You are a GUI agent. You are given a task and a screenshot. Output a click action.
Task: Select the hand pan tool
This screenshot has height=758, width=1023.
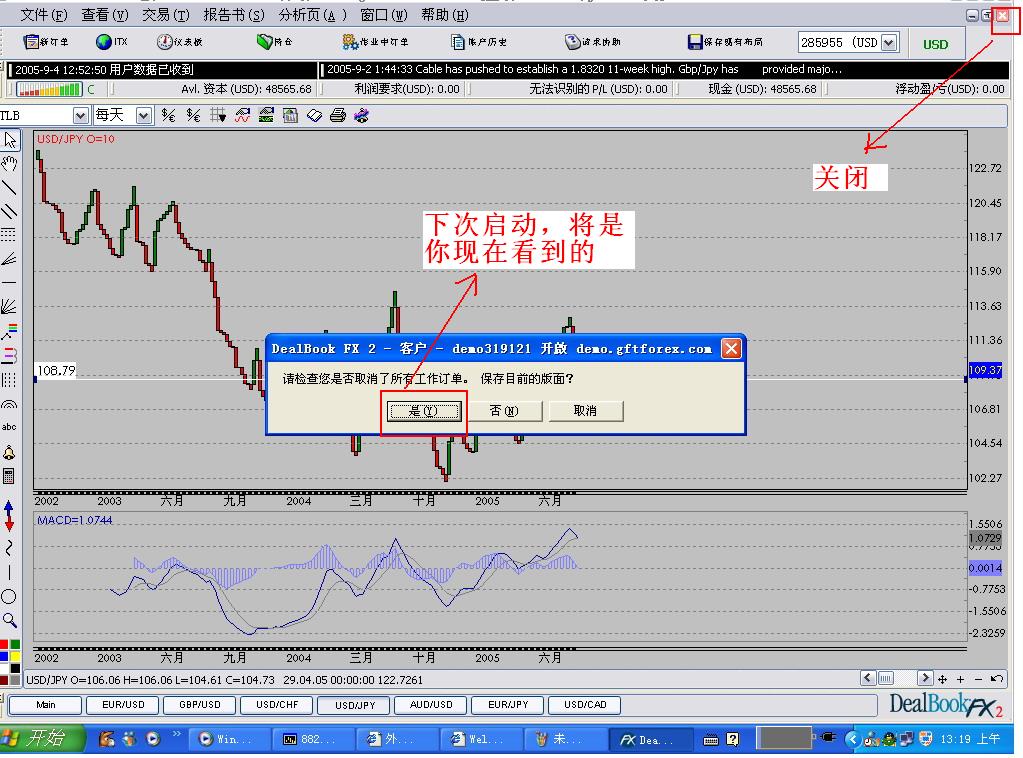coord(9,163)
